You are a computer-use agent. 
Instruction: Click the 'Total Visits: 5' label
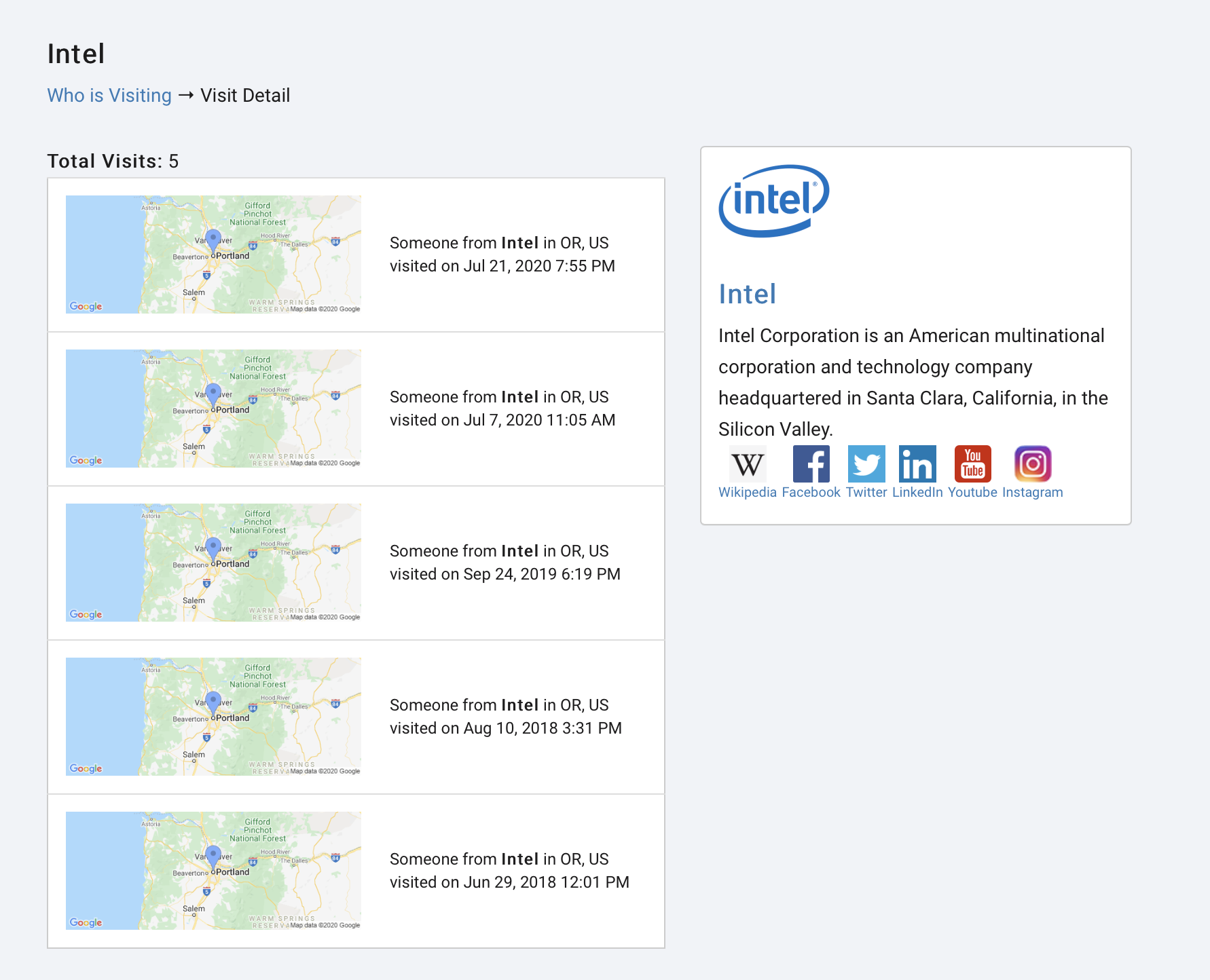coord(113,161)
